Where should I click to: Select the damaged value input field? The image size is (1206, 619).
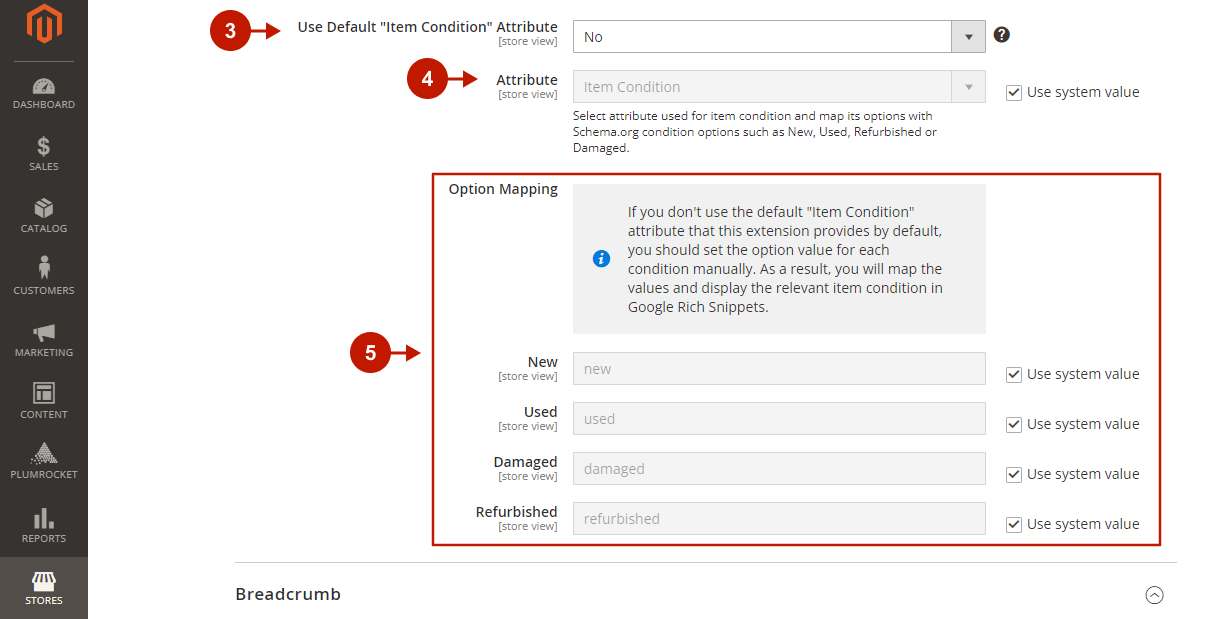coord(778,468)
